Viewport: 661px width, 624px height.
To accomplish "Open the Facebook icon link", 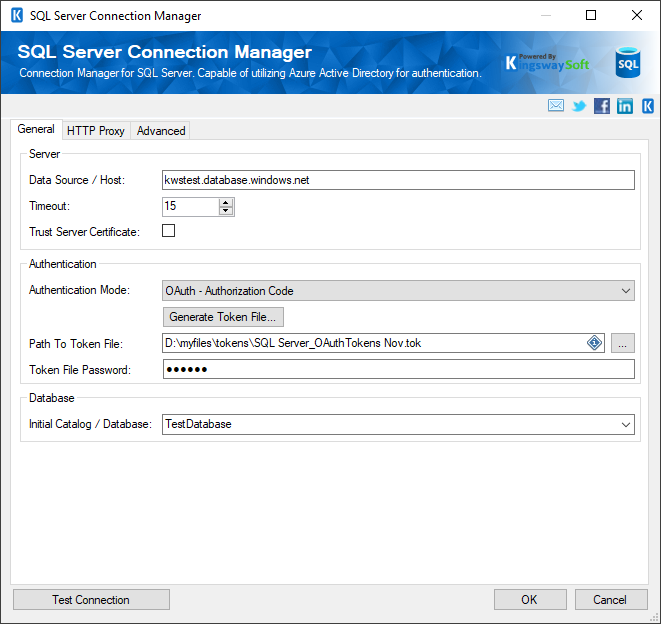I will pos(602,106).
